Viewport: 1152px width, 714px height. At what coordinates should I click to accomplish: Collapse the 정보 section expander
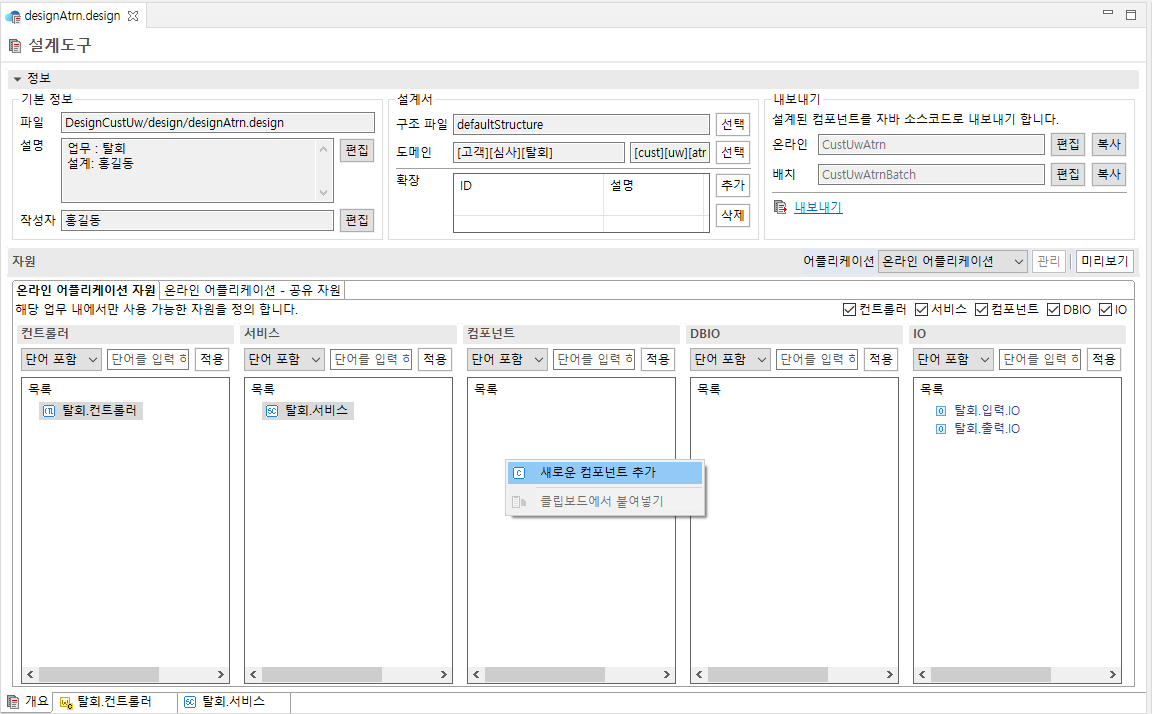click(x=17, y=78)
